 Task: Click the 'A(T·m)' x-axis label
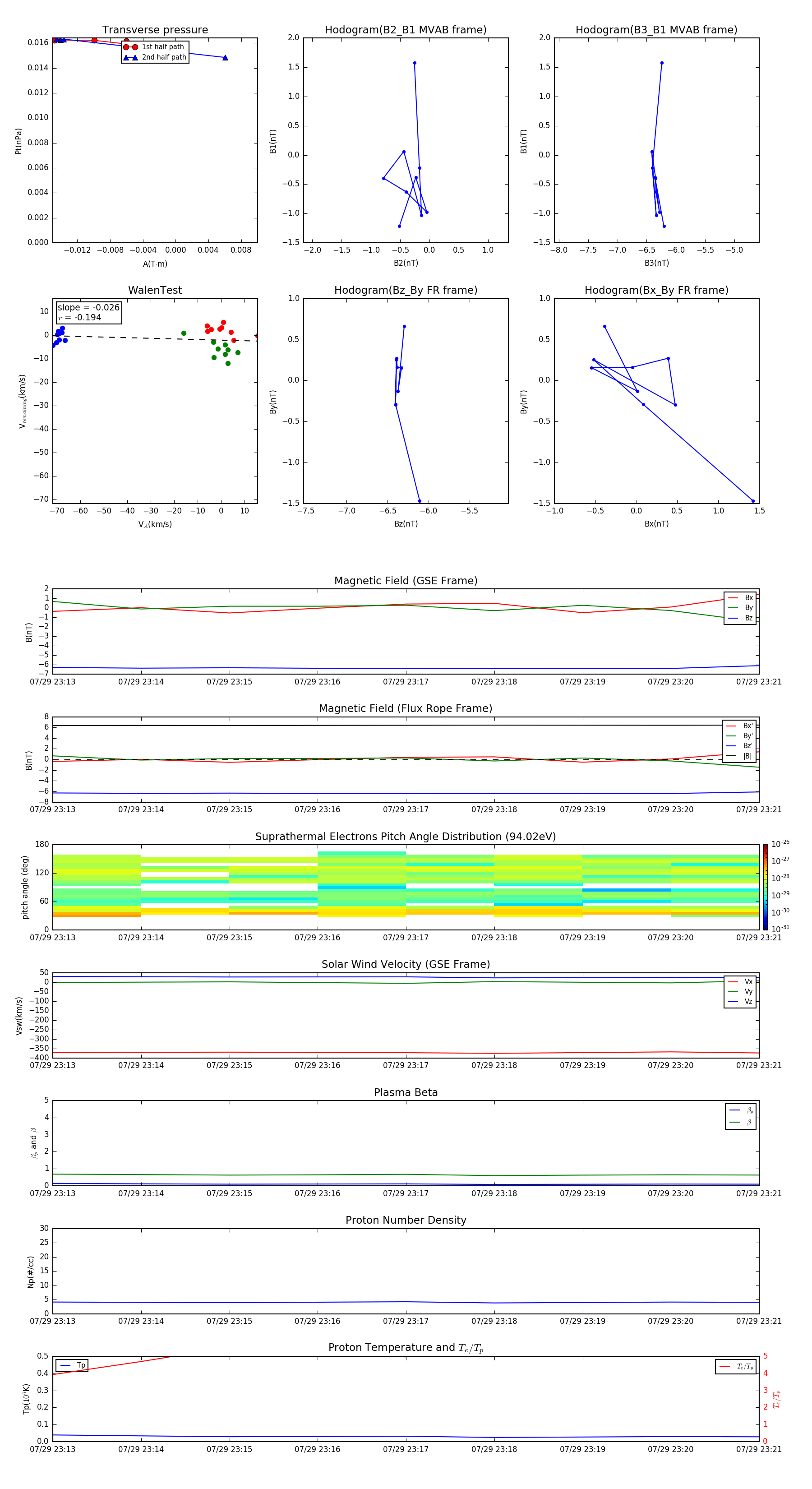155,264
